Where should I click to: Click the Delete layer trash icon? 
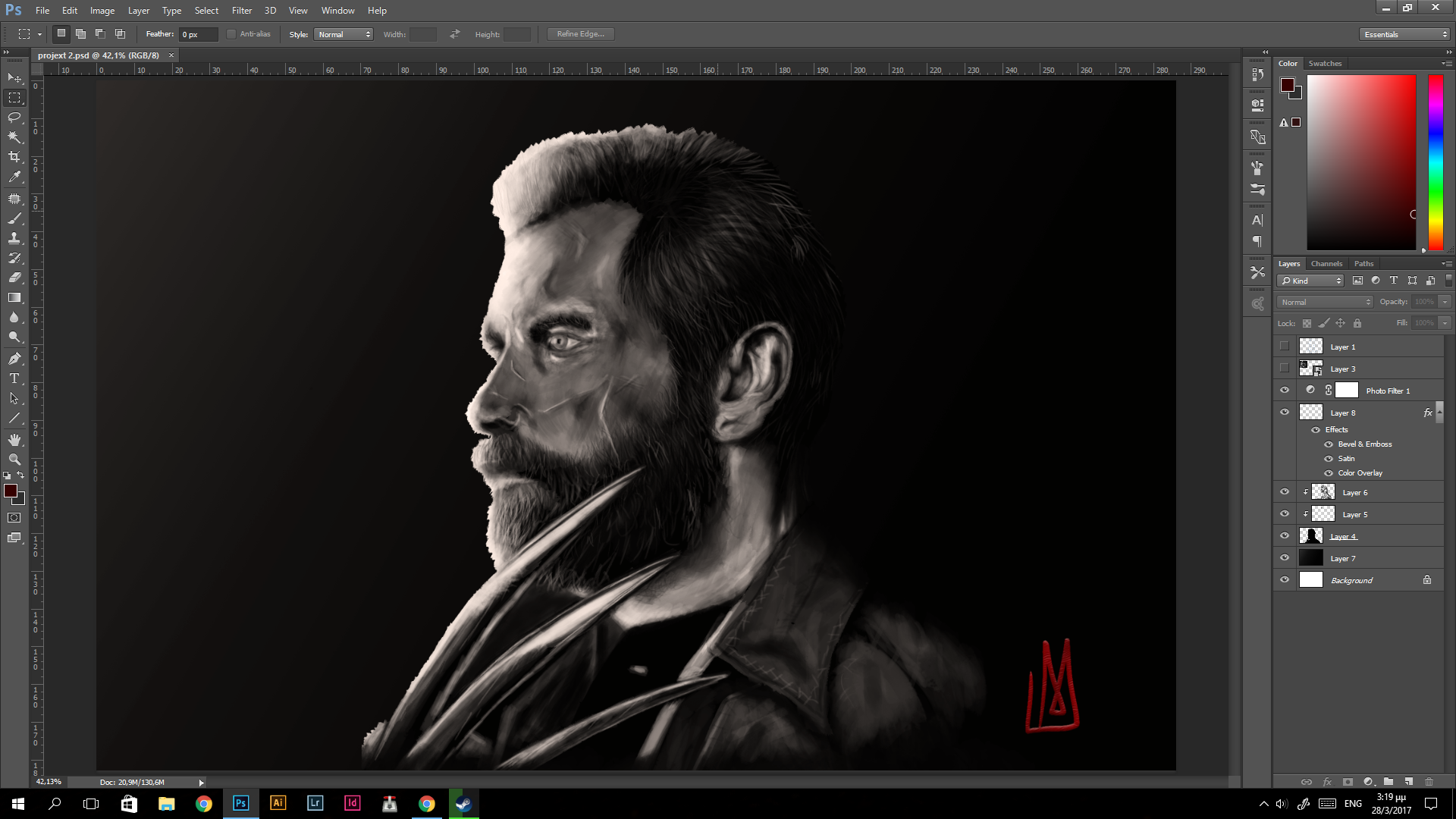[1429, 782]
